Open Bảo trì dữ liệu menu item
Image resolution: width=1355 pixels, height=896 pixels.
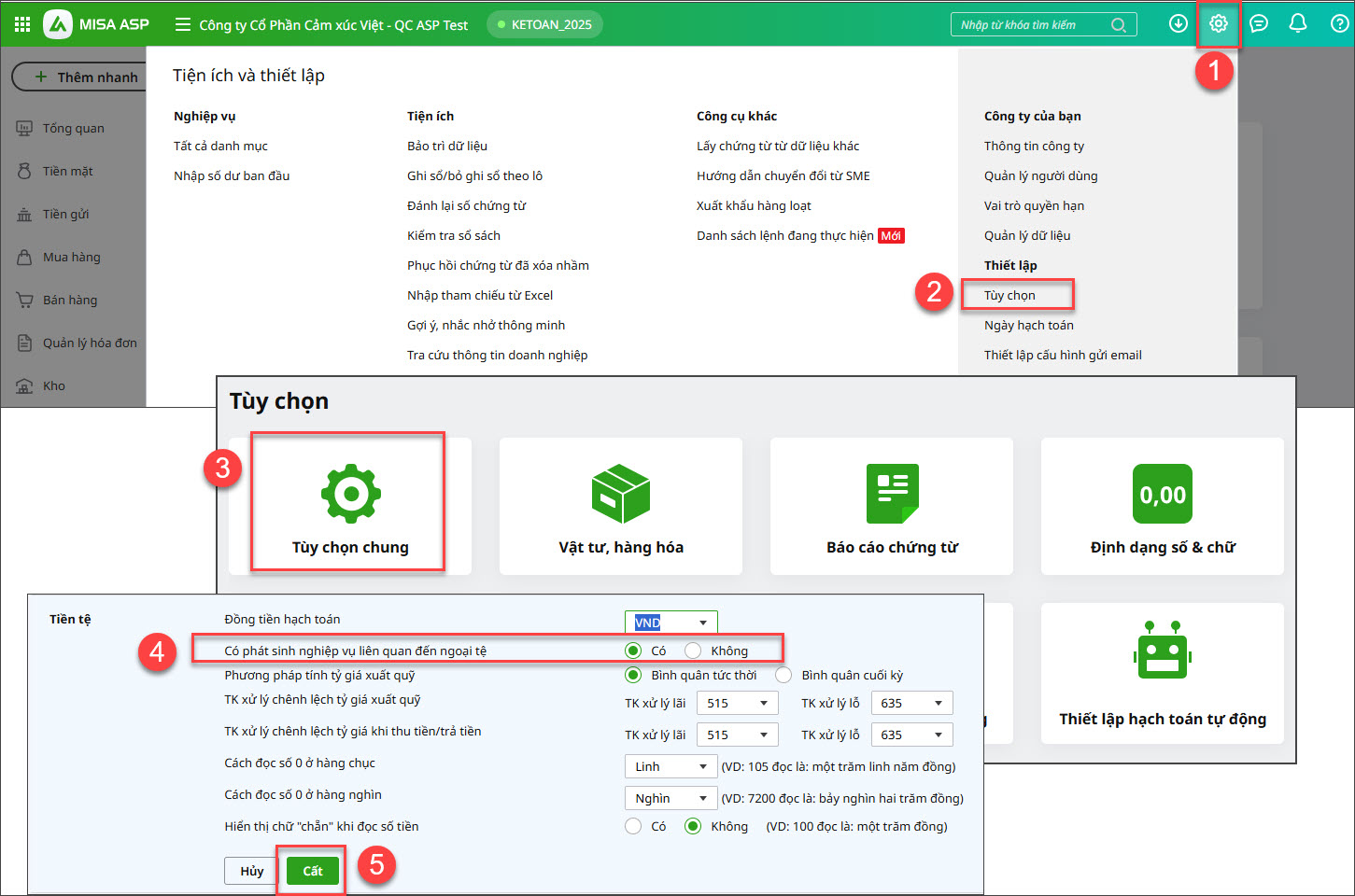pyautogui.click(x=446, y=146)
